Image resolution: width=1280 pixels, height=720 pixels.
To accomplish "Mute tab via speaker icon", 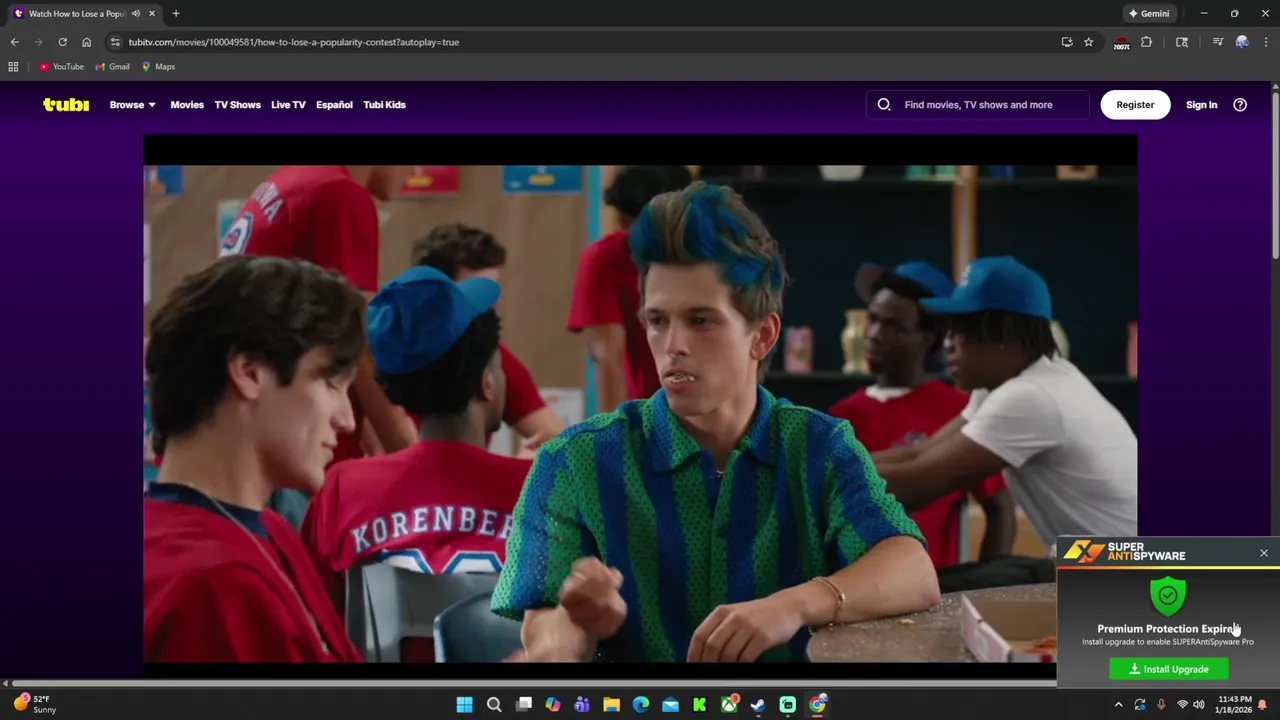I will (x=136, y=14).
